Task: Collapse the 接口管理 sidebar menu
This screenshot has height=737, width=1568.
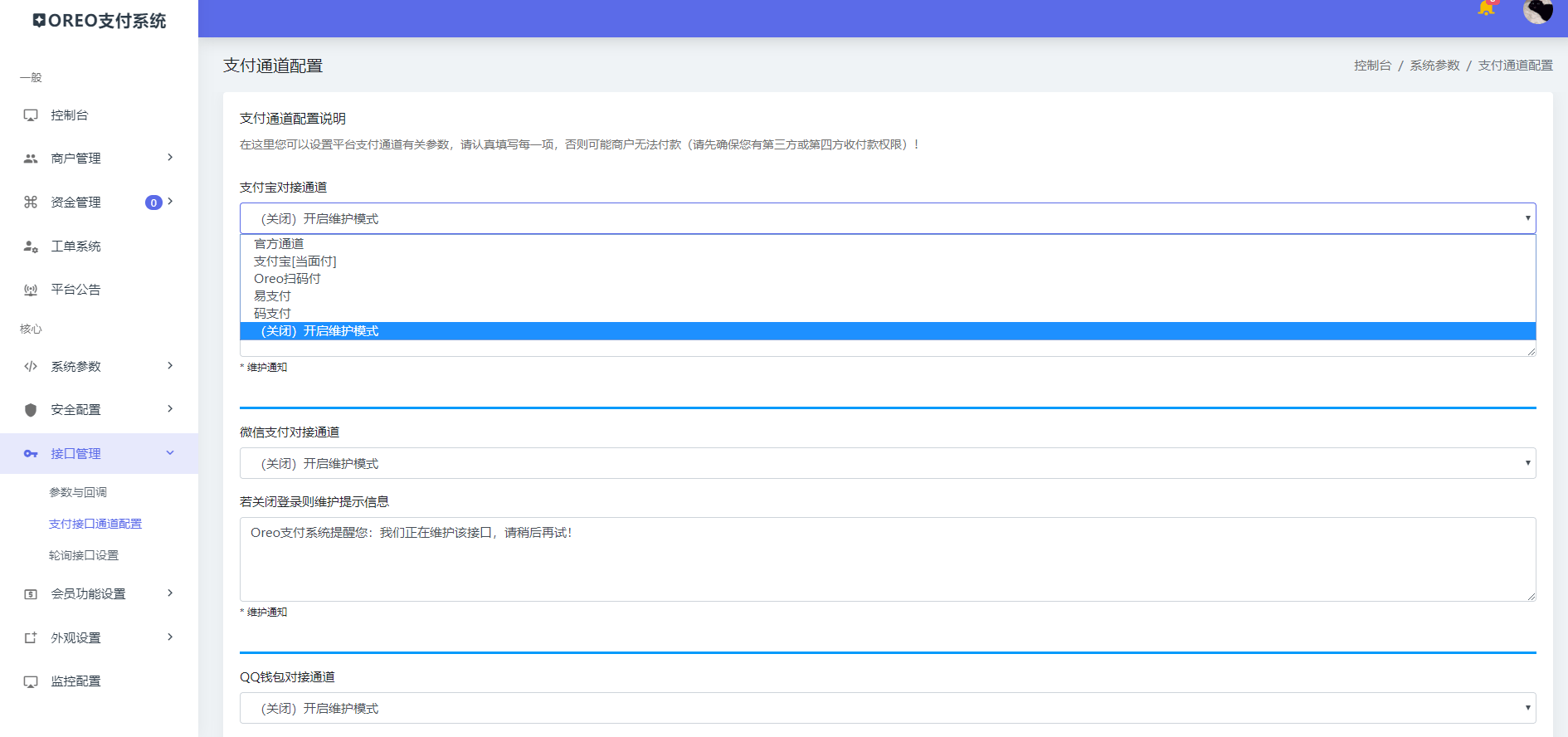Action: tap(99, 453)
